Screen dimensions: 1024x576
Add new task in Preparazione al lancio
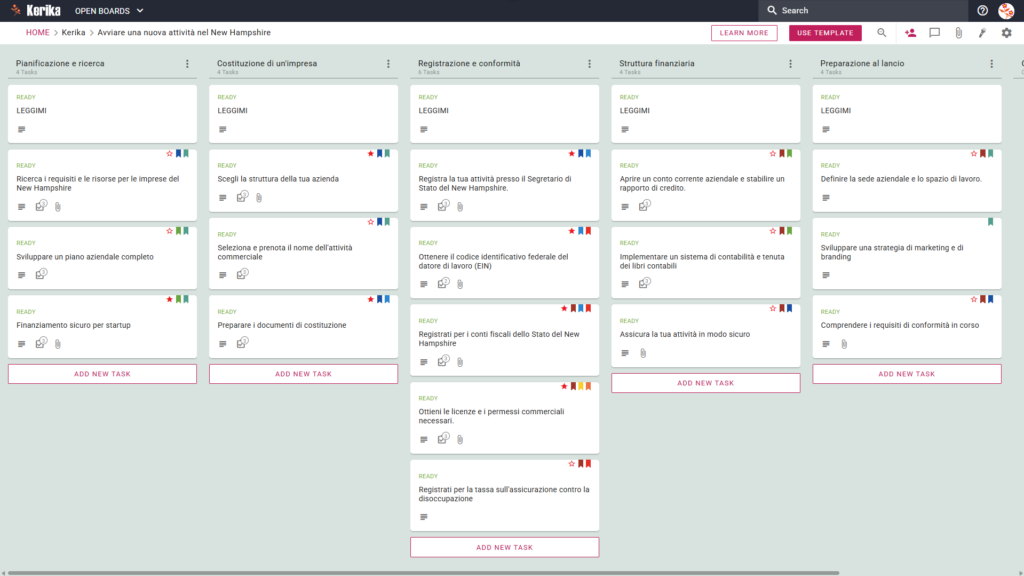click(x=906, y=374)
